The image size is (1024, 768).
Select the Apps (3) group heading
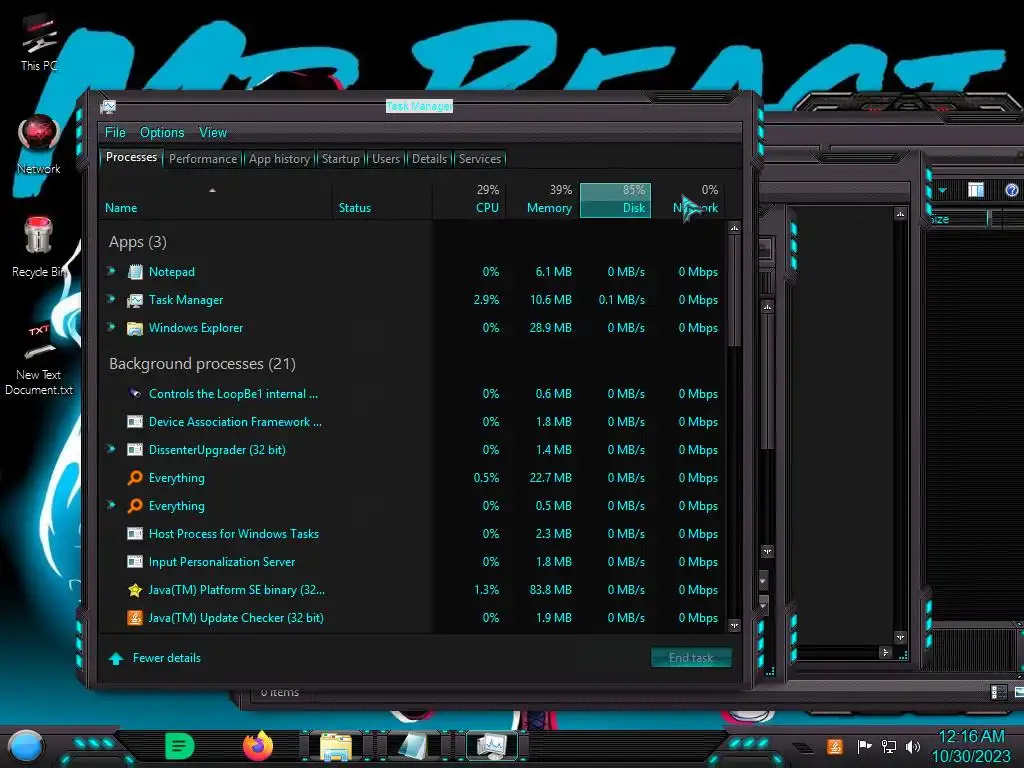(x=138, y=242)
